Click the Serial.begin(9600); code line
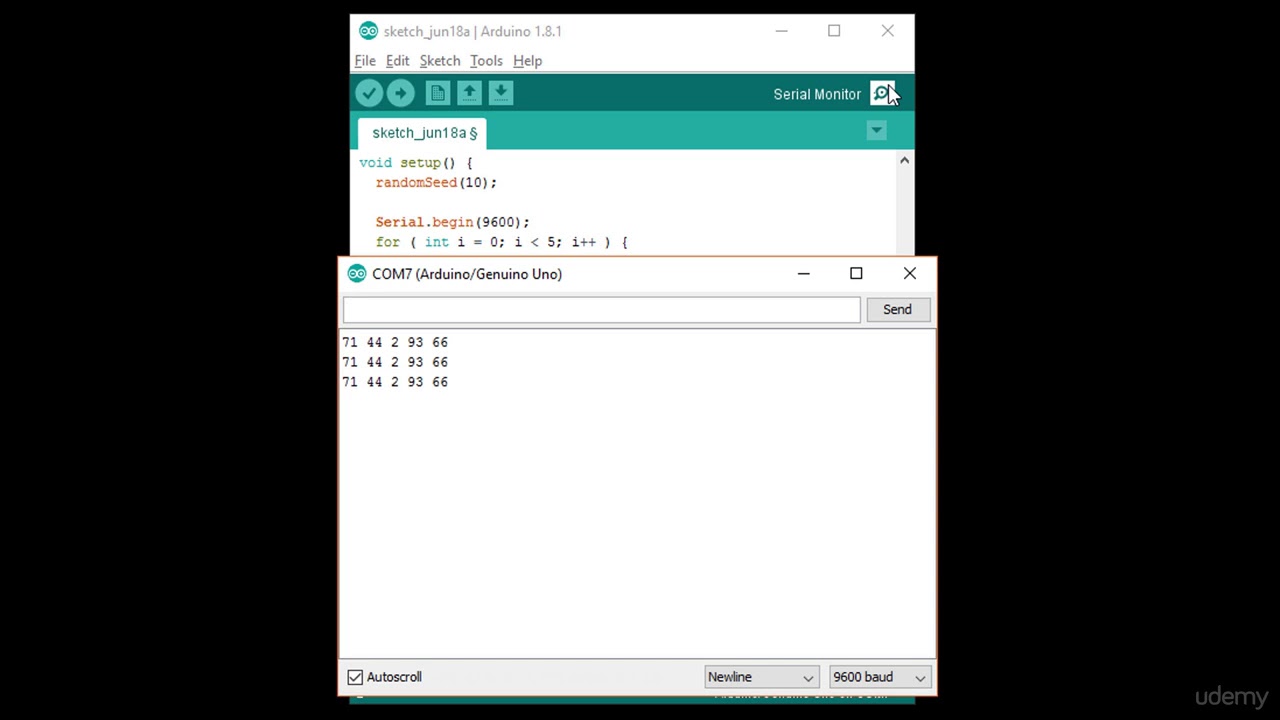The width and height of the screenshot is (1280, 720). [452, 222]
